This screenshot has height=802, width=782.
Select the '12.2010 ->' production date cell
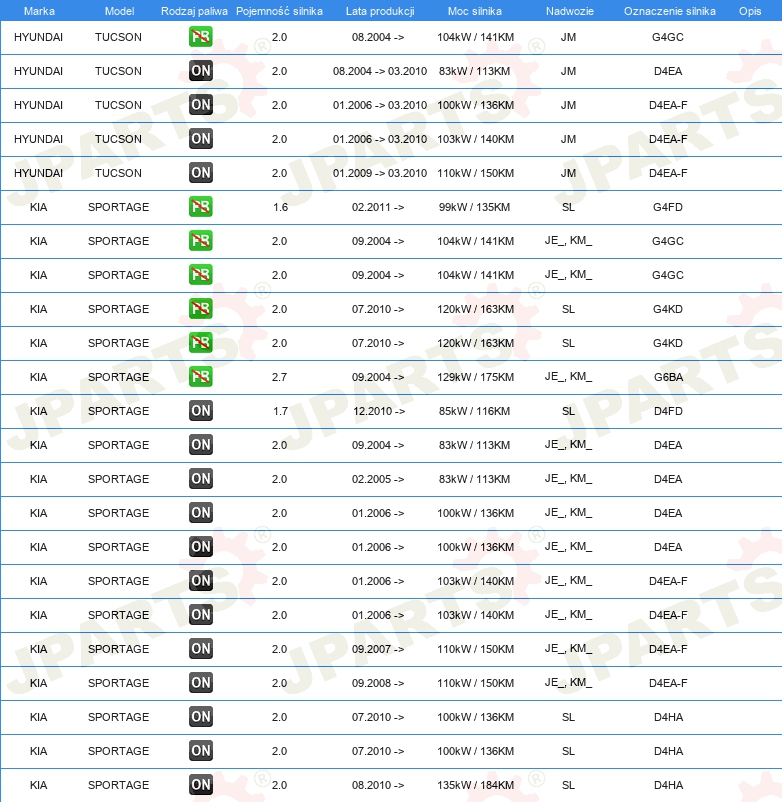tap(379, 411)
